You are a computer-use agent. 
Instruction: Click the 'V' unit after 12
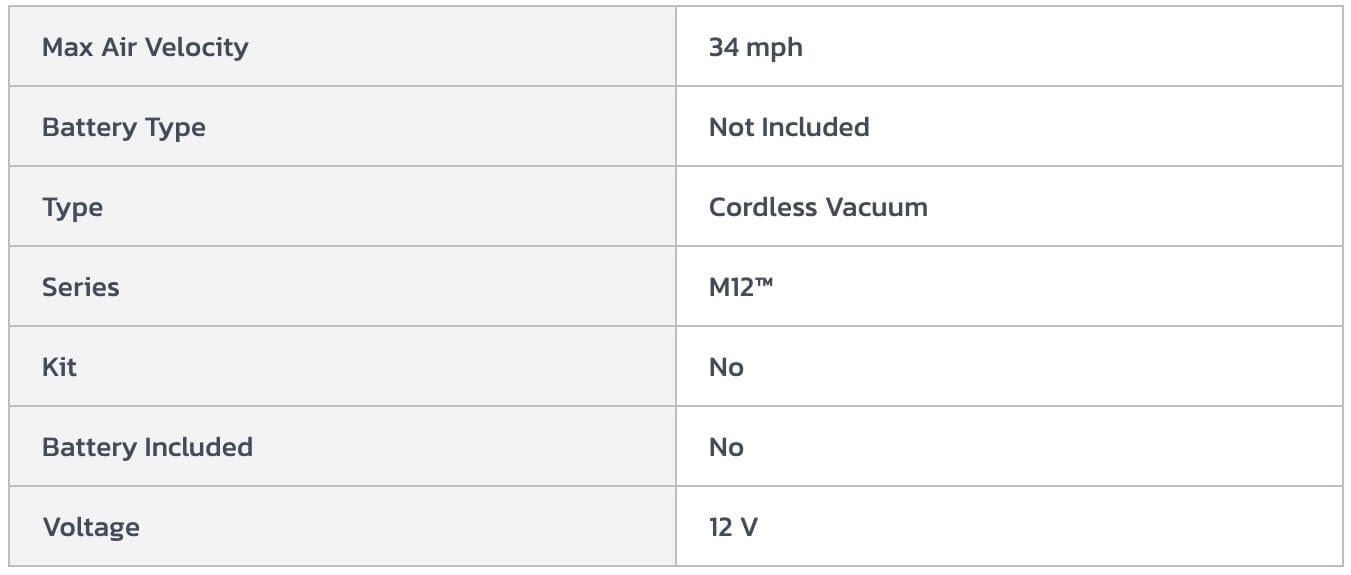[x=749, y=527]
